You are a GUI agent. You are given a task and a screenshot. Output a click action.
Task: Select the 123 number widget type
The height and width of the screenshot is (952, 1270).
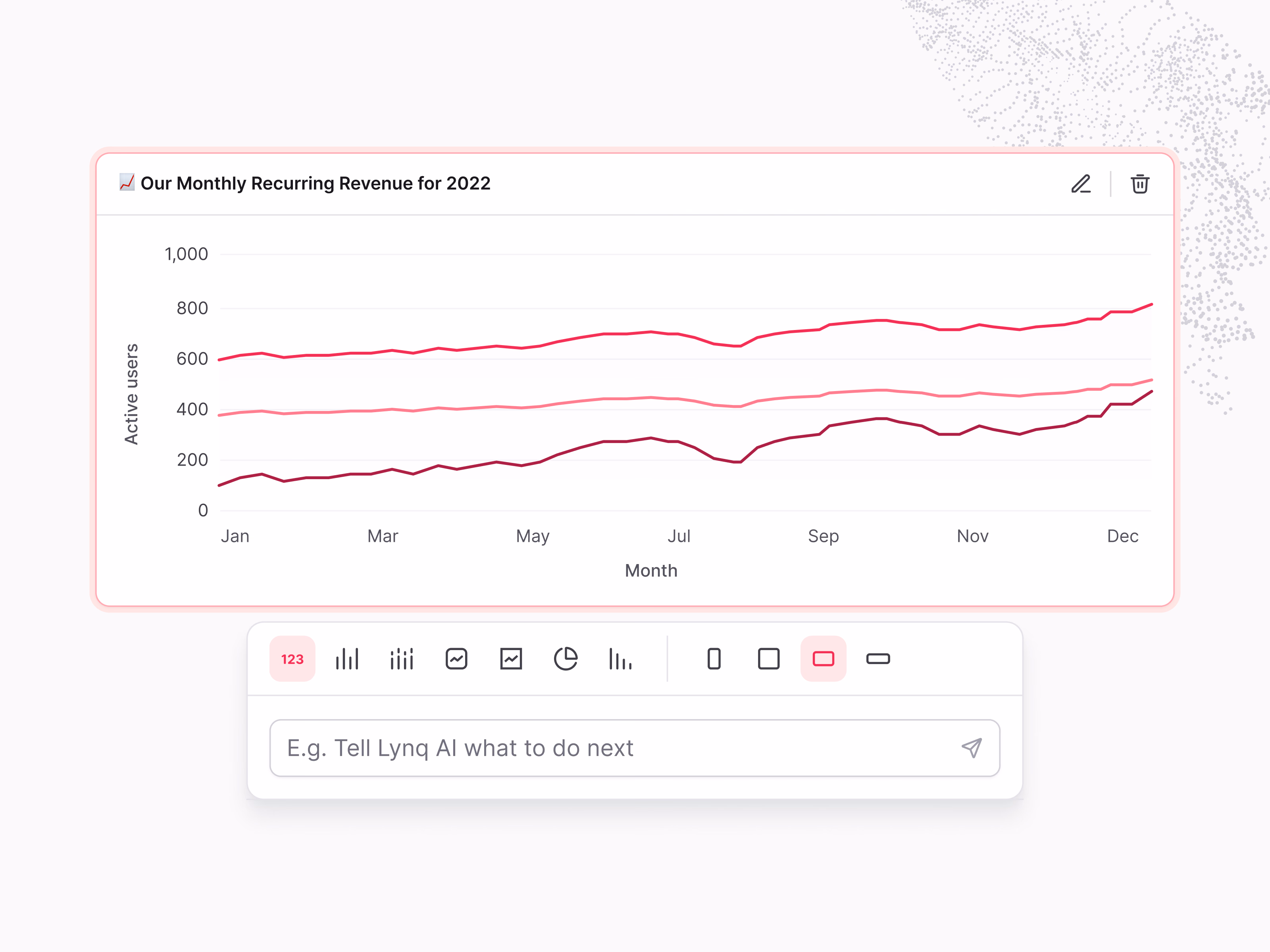pos(292,659)
